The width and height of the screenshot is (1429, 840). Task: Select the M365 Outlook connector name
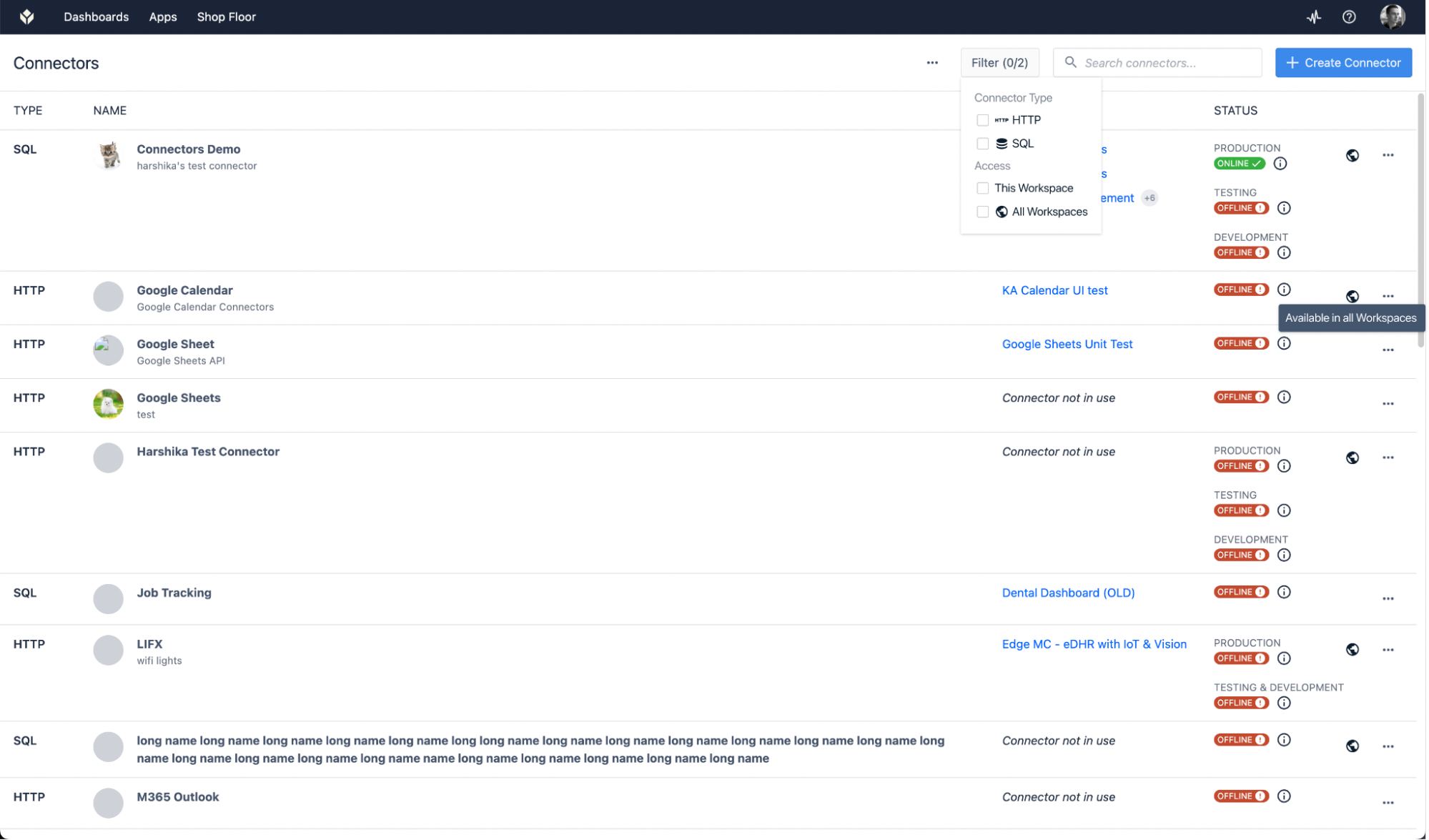178,798
